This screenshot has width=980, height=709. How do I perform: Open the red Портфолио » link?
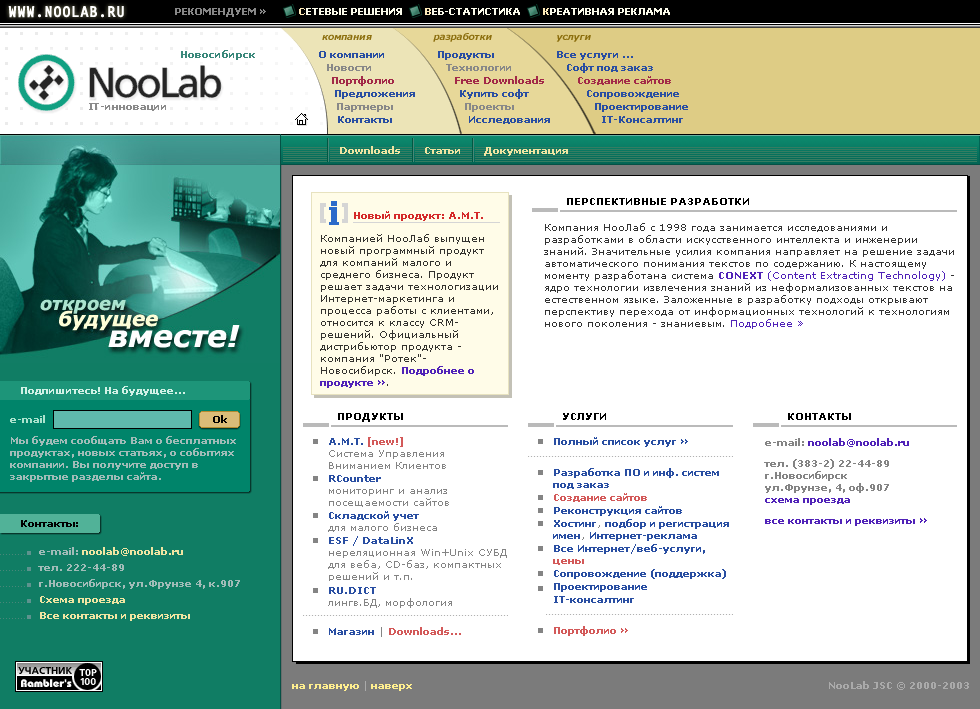pos(591,630)
